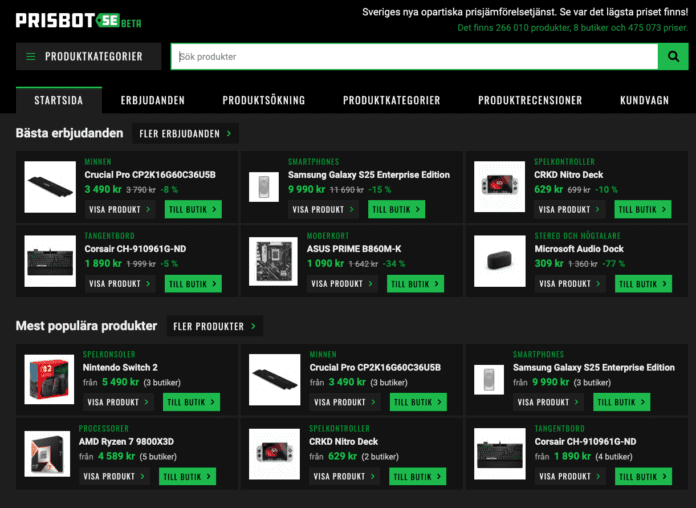The image size is (696, 508).
Task: Click the ASUS PRIME B860M-K title
Action: pyautogui.click(x=354, y=249)
